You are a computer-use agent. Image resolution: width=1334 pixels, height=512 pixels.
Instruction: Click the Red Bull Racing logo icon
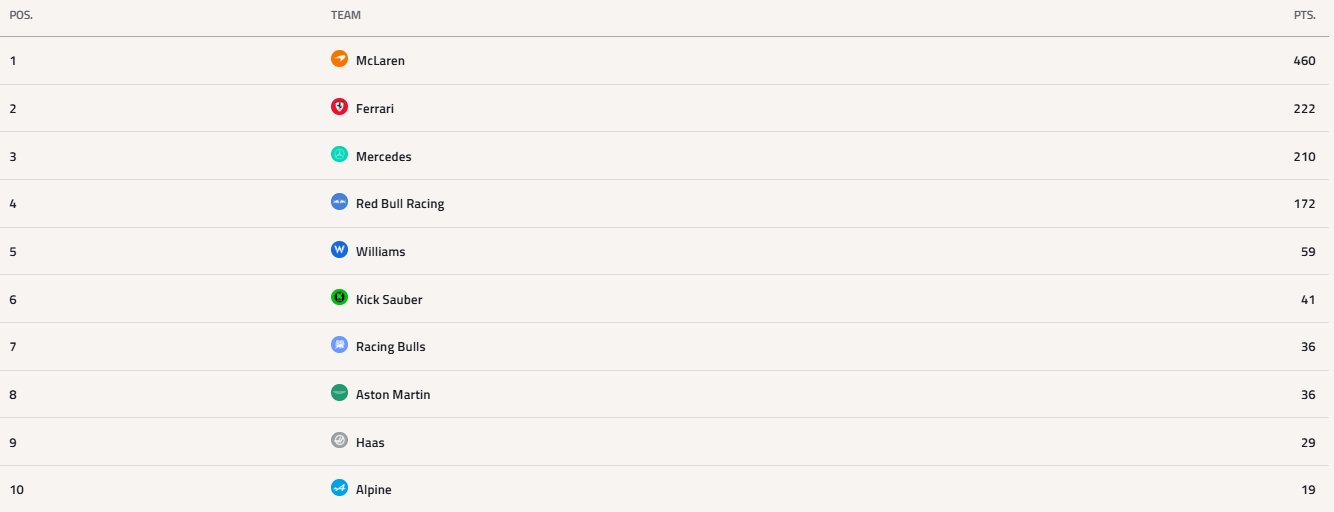point(339,202)
